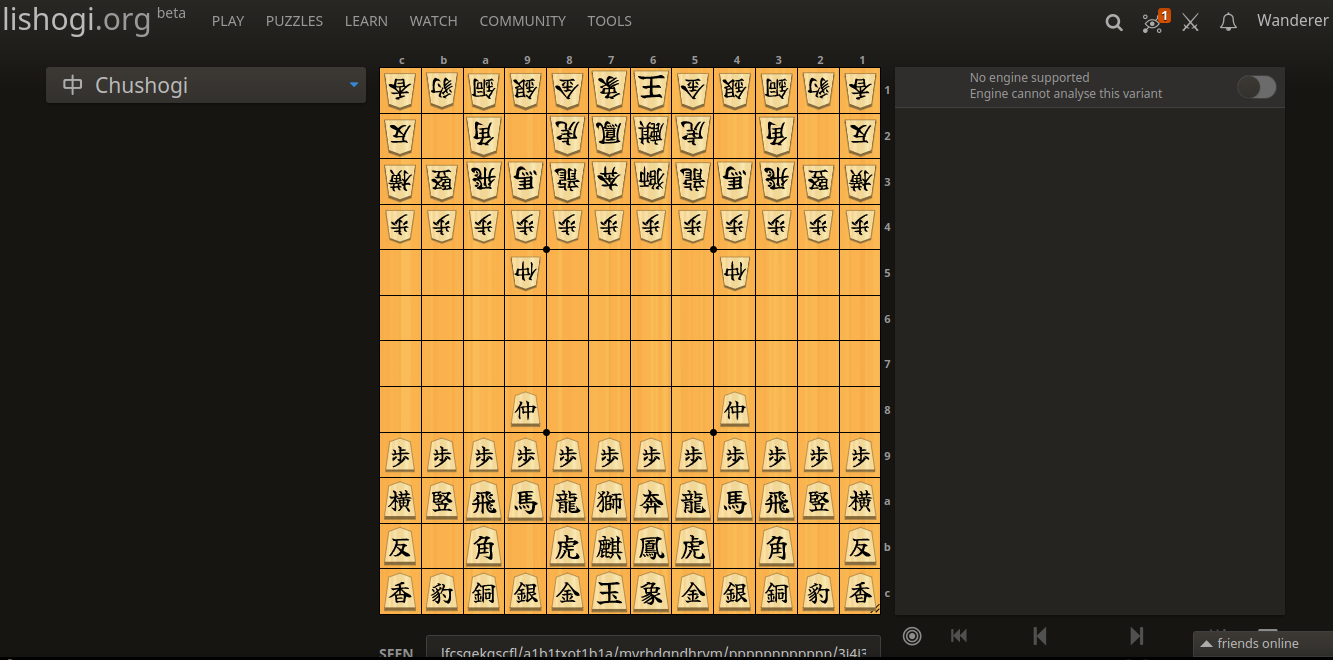The width and height of the screenshot is (1333, 660).
Task: Click the SFEN input field
Action: pos(653,647)
